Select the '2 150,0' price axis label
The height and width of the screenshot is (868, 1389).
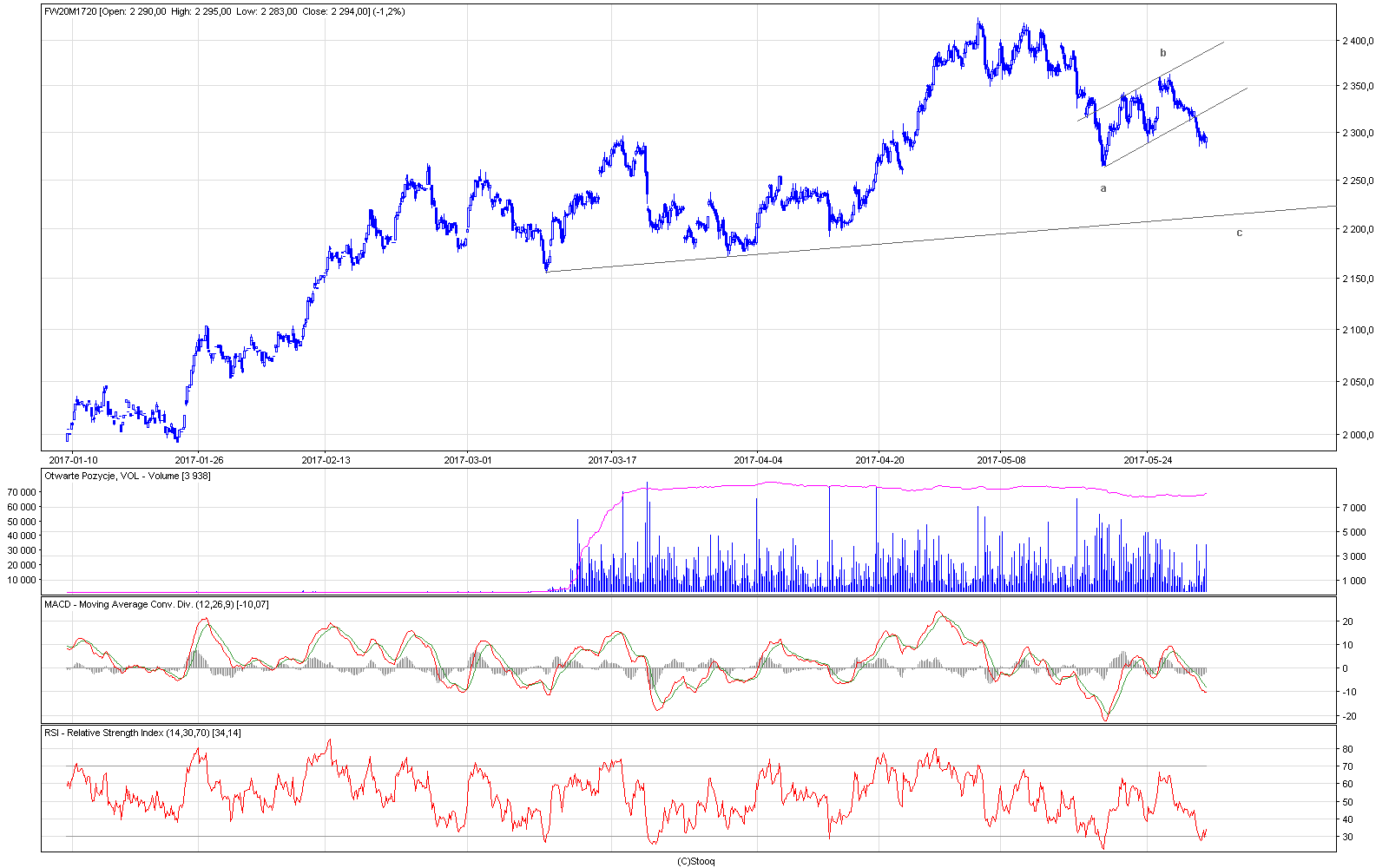click(1358, 279)
